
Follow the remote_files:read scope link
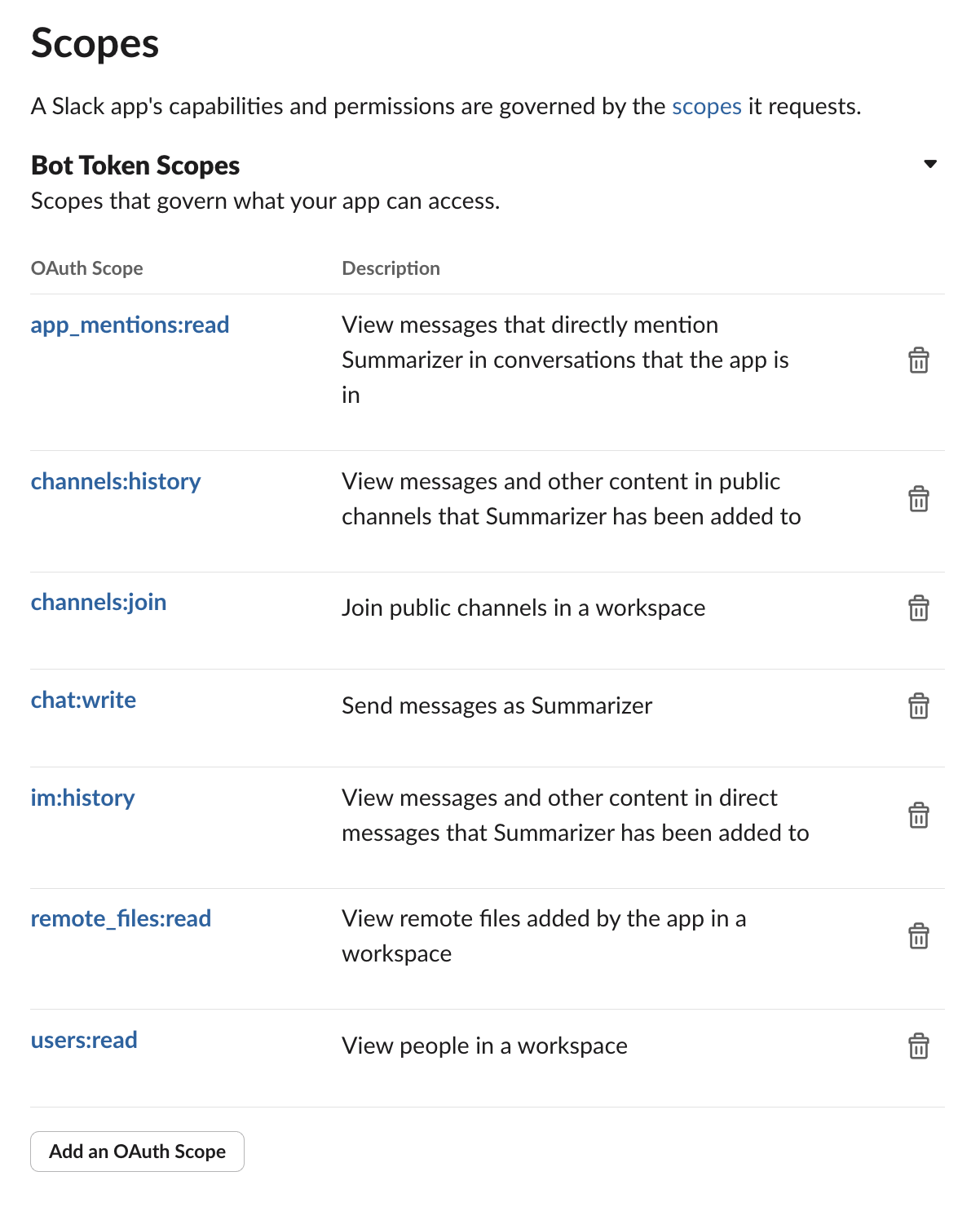click(121, 919)
